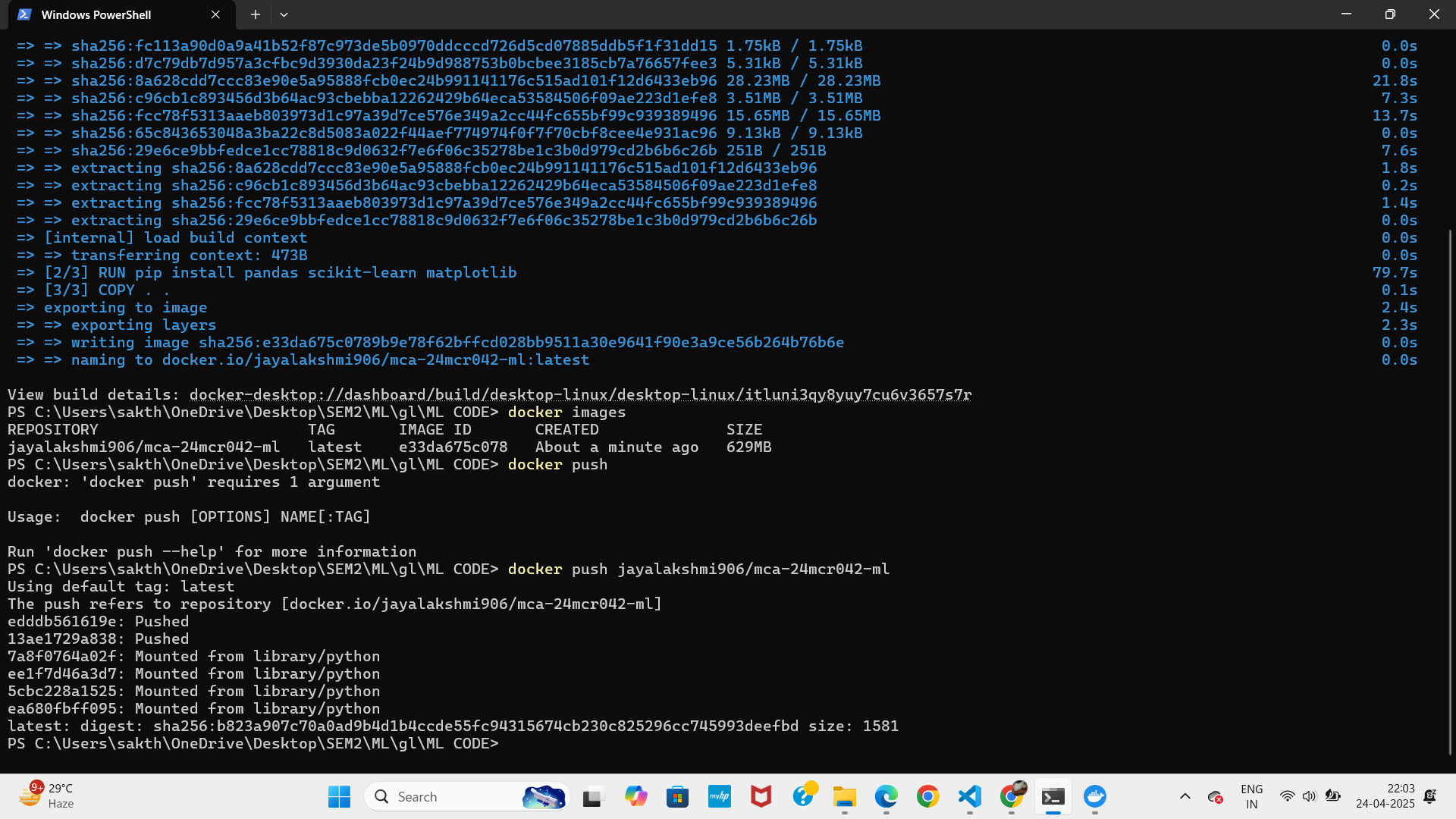The width and height of the screenshot is (1456, 819).
Task: Open a new PowerShell tab with plus button
Action: coord(256,14)
